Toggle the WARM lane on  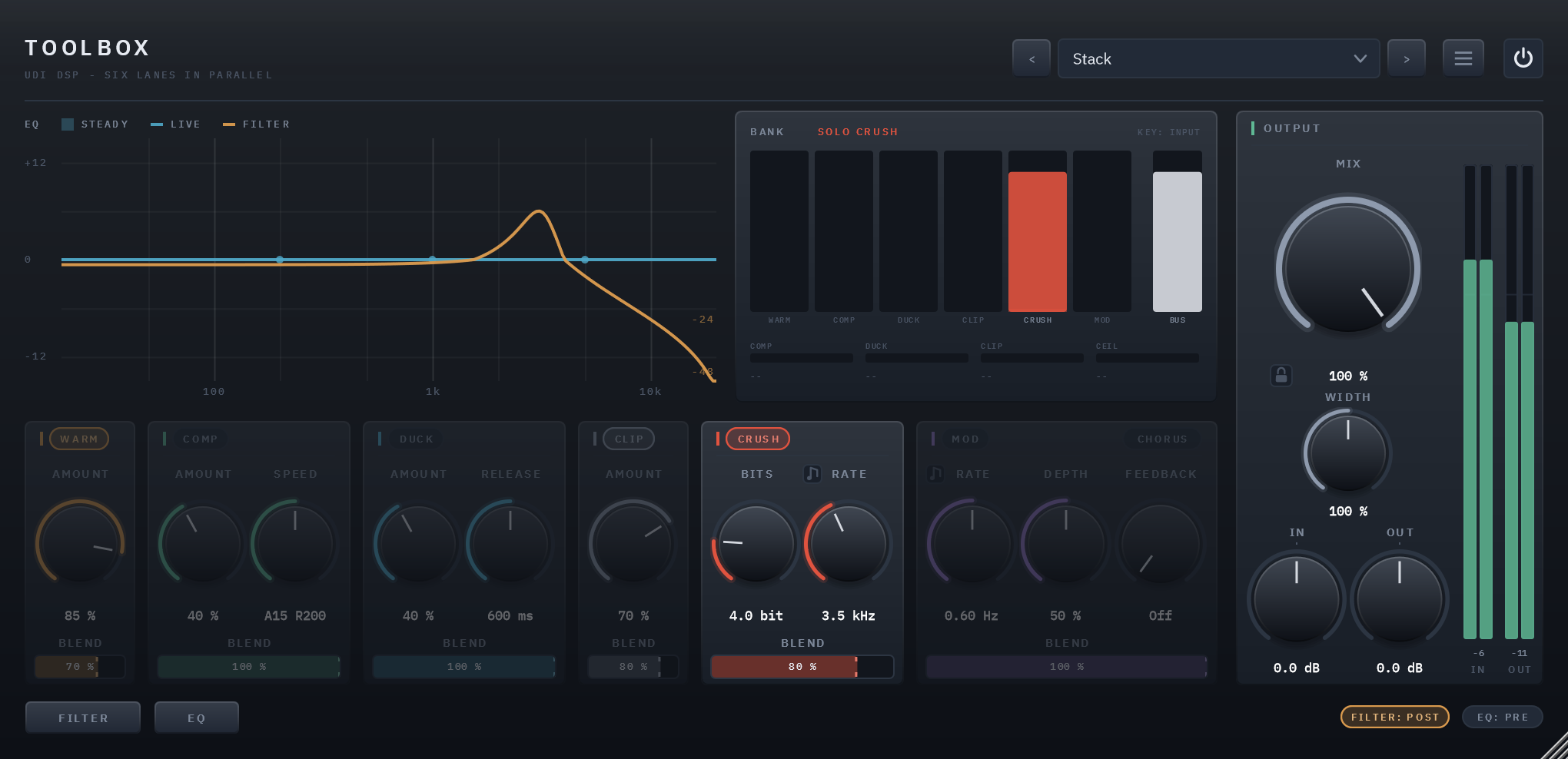point(79,439)
